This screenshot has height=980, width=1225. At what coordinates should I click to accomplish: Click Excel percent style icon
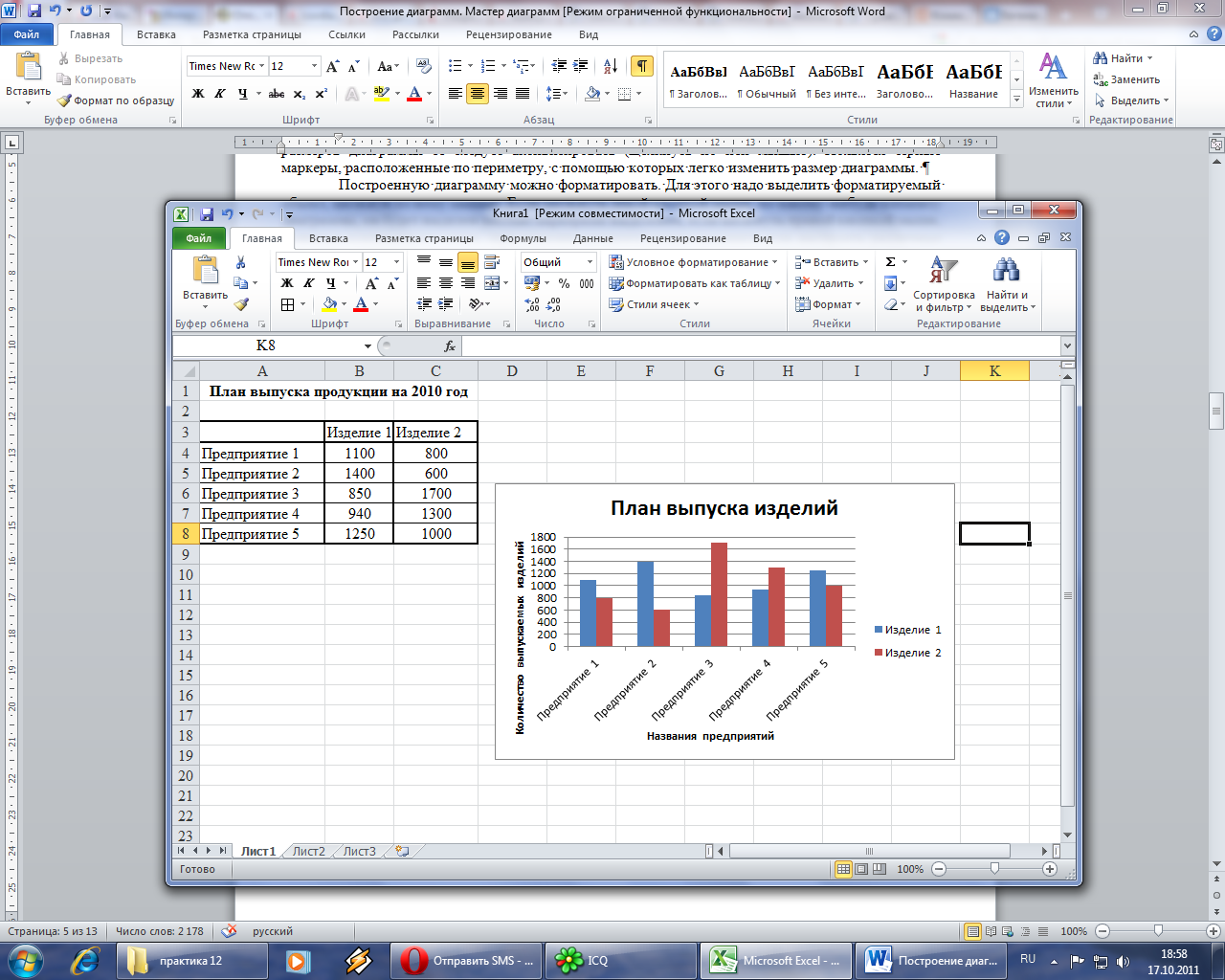(564, 283)
